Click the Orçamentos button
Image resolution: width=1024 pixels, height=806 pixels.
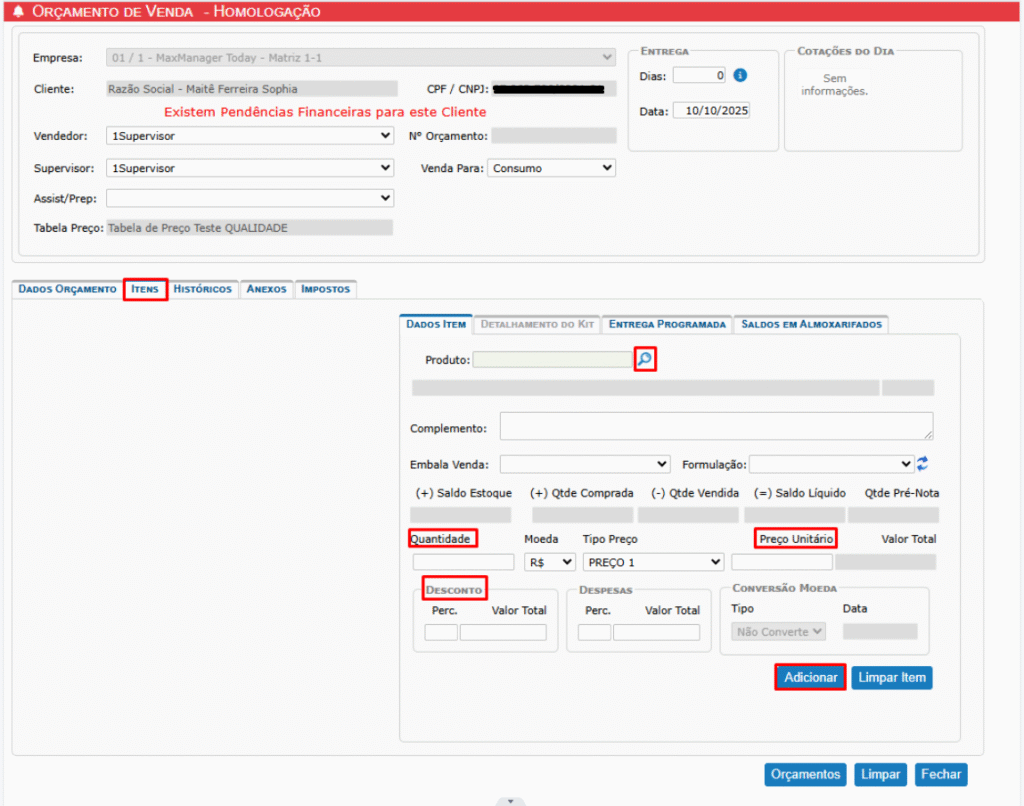pyautogui.click(x=806, y=774)
